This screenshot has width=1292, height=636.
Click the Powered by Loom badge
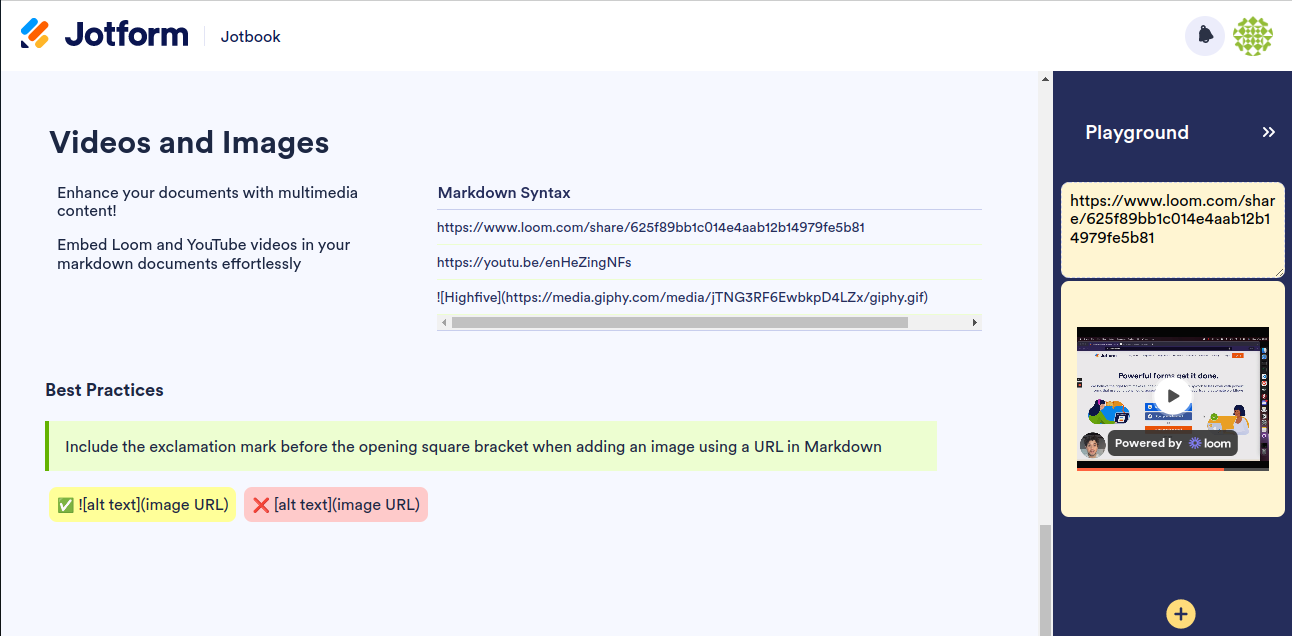(x=1173, y=443)
